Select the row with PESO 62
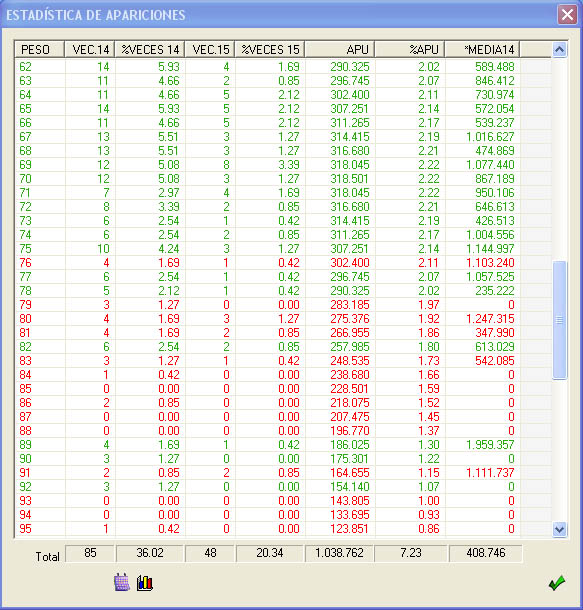This screenshot has width=583, height=610. pos(283,67)
